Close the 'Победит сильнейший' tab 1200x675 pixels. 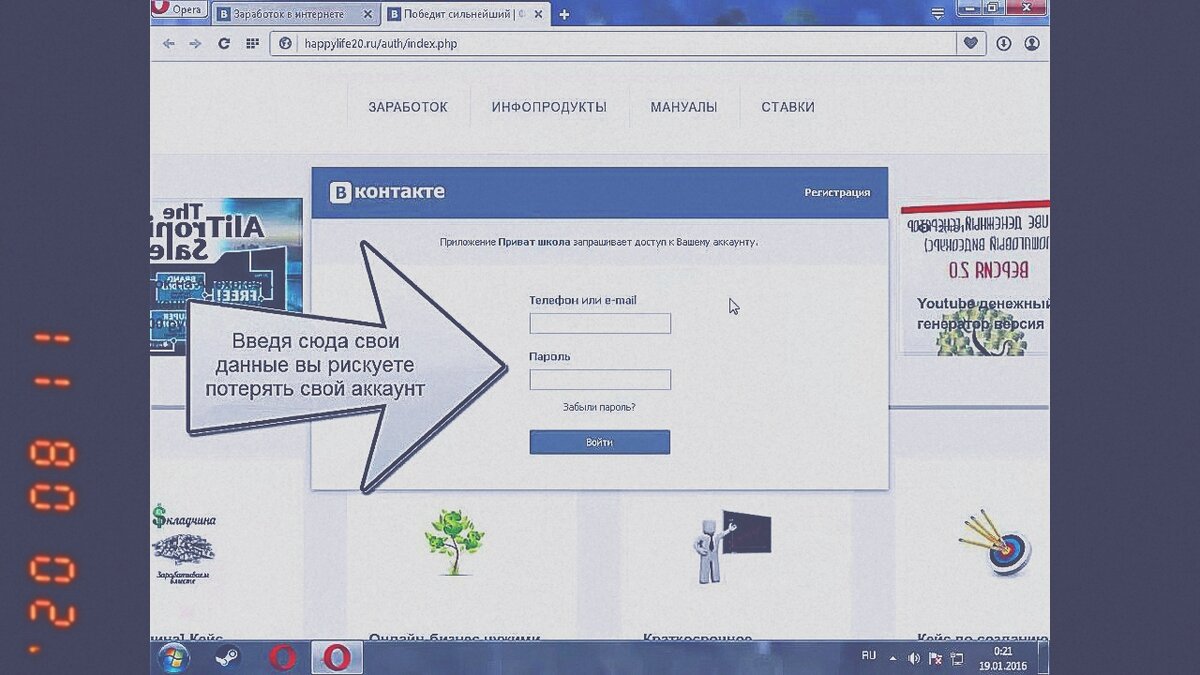(x=537, y=14)
